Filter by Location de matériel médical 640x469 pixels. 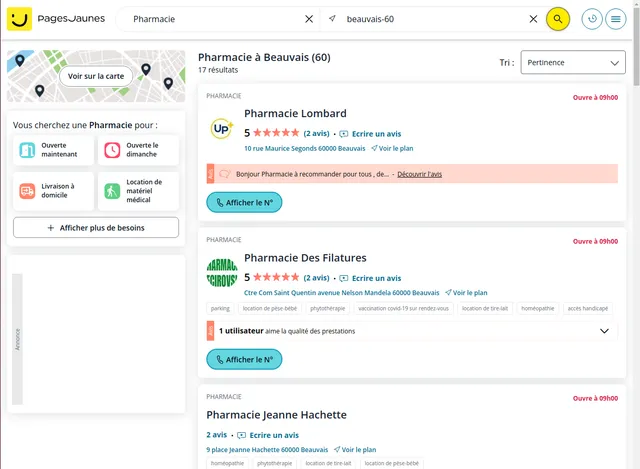pyautogui.click(x=138, y=191)
